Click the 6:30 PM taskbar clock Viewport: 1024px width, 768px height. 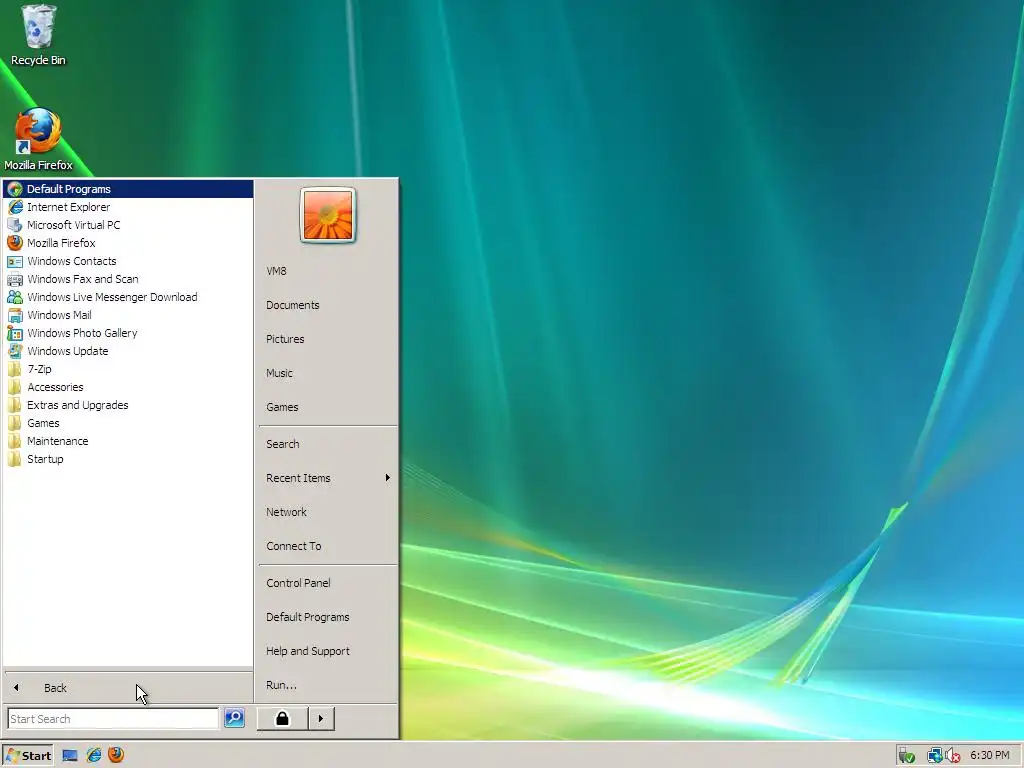[x=990, y=756]
